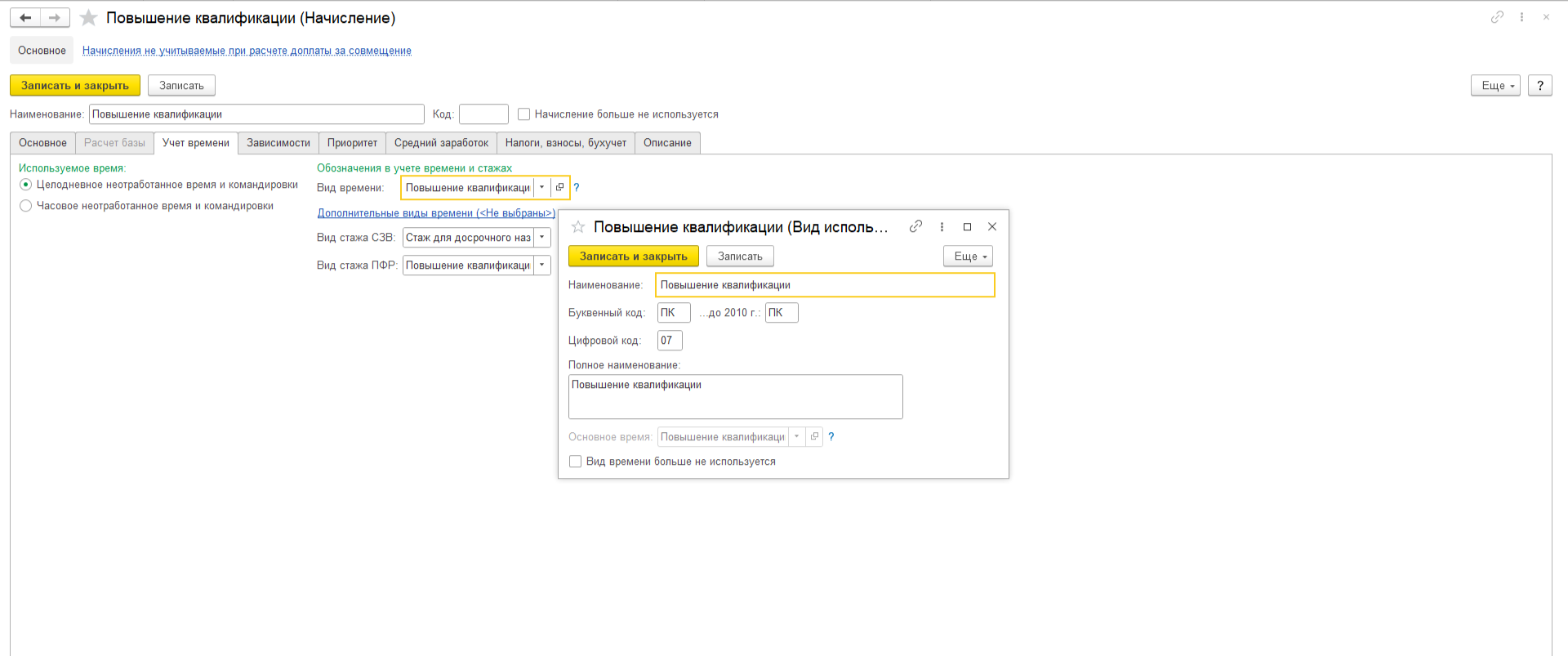Screen dimensions: 1568x656
Task: Open the main window Еще dropdown
Action: coord(1495,85)
